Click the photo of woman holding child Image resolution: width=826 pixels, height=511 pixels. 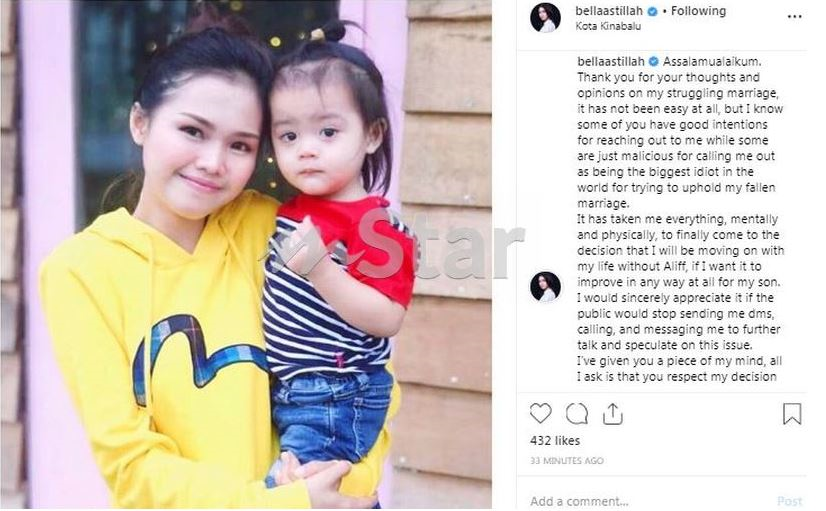pos(246,254)
